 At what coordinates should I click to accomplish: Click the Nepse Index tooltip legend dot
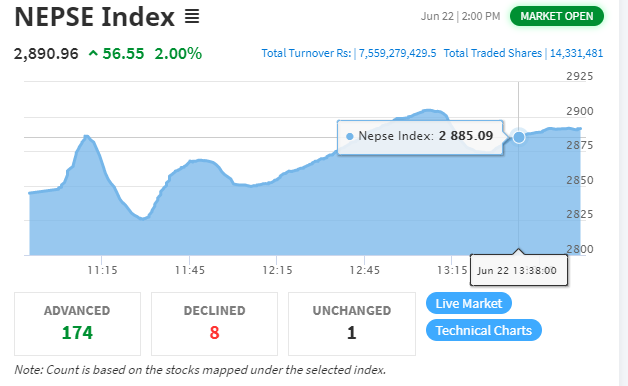pyautogui.click(x=350, y=137)
